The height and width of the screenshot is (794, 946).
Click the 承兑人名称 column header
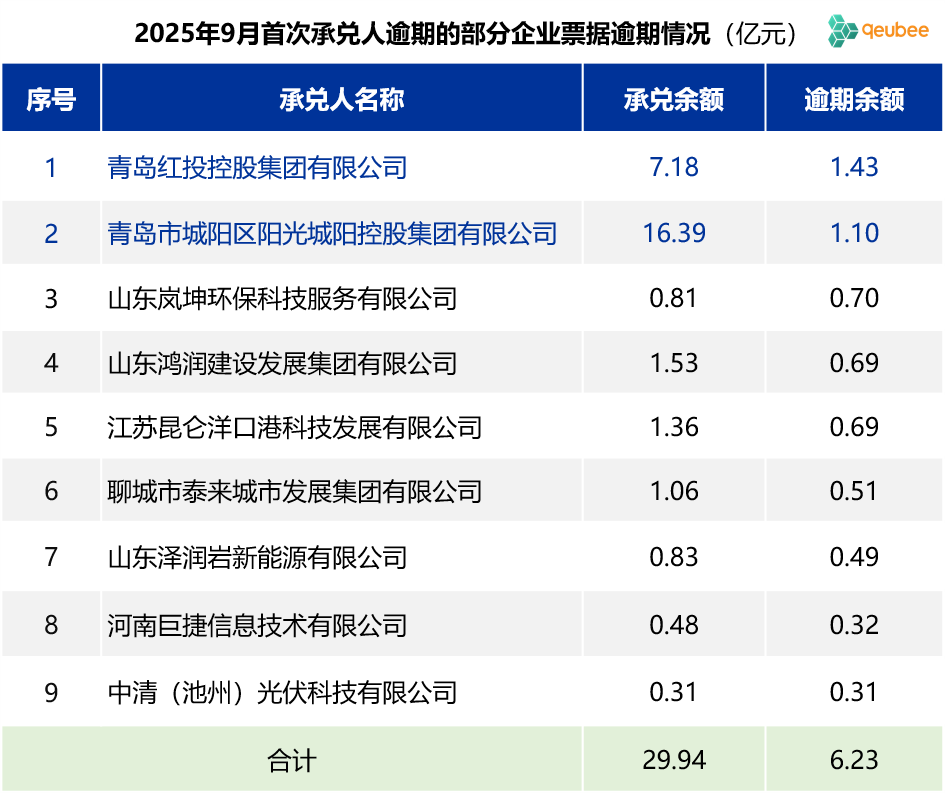point(341,99)
